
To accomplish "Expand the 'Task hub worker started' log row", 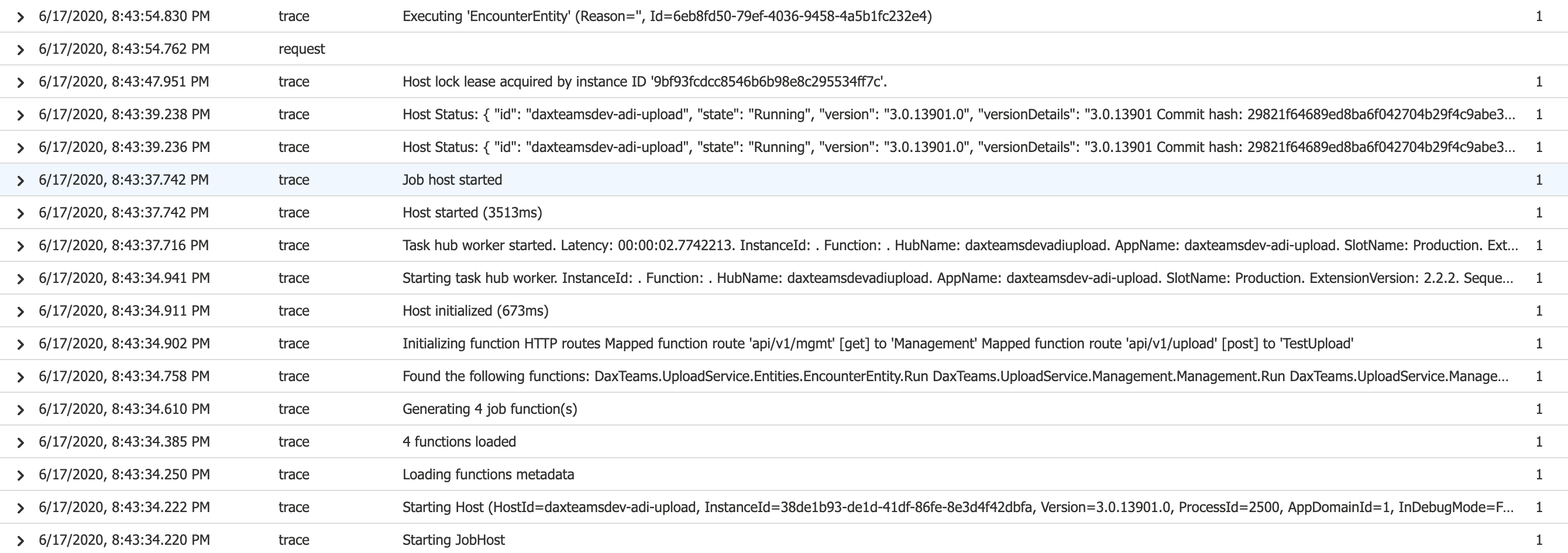I will pos(21,245).
